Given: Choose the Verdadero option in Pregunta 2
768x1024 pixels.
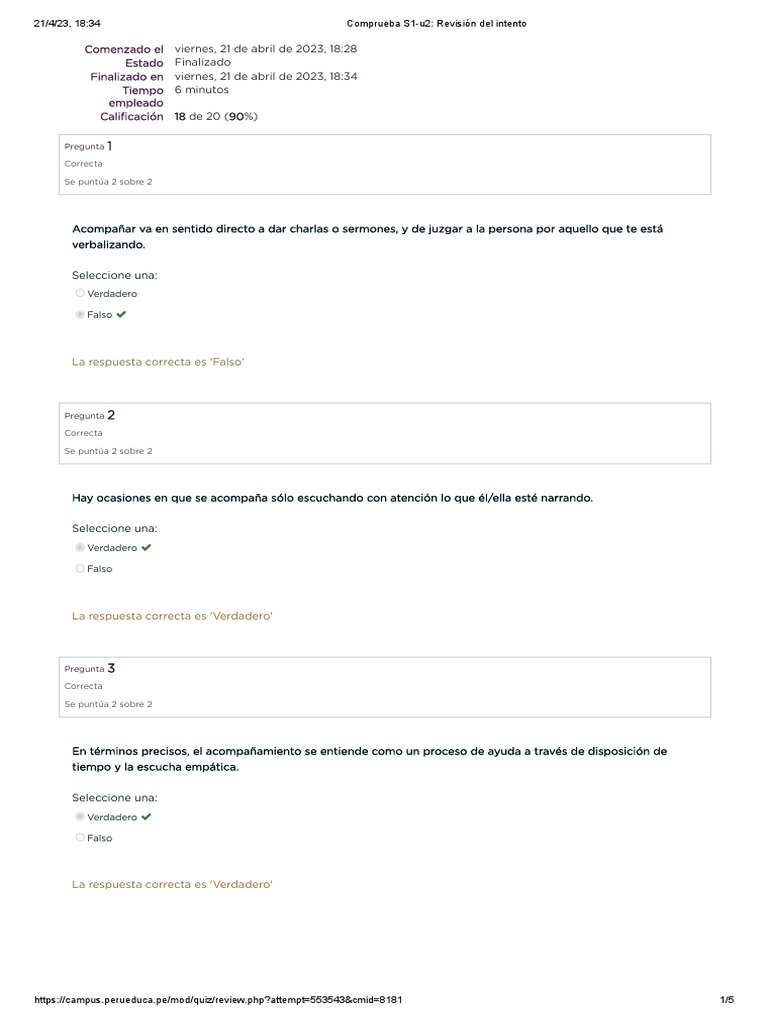Looking at the screenshot, I should [80, 548].
